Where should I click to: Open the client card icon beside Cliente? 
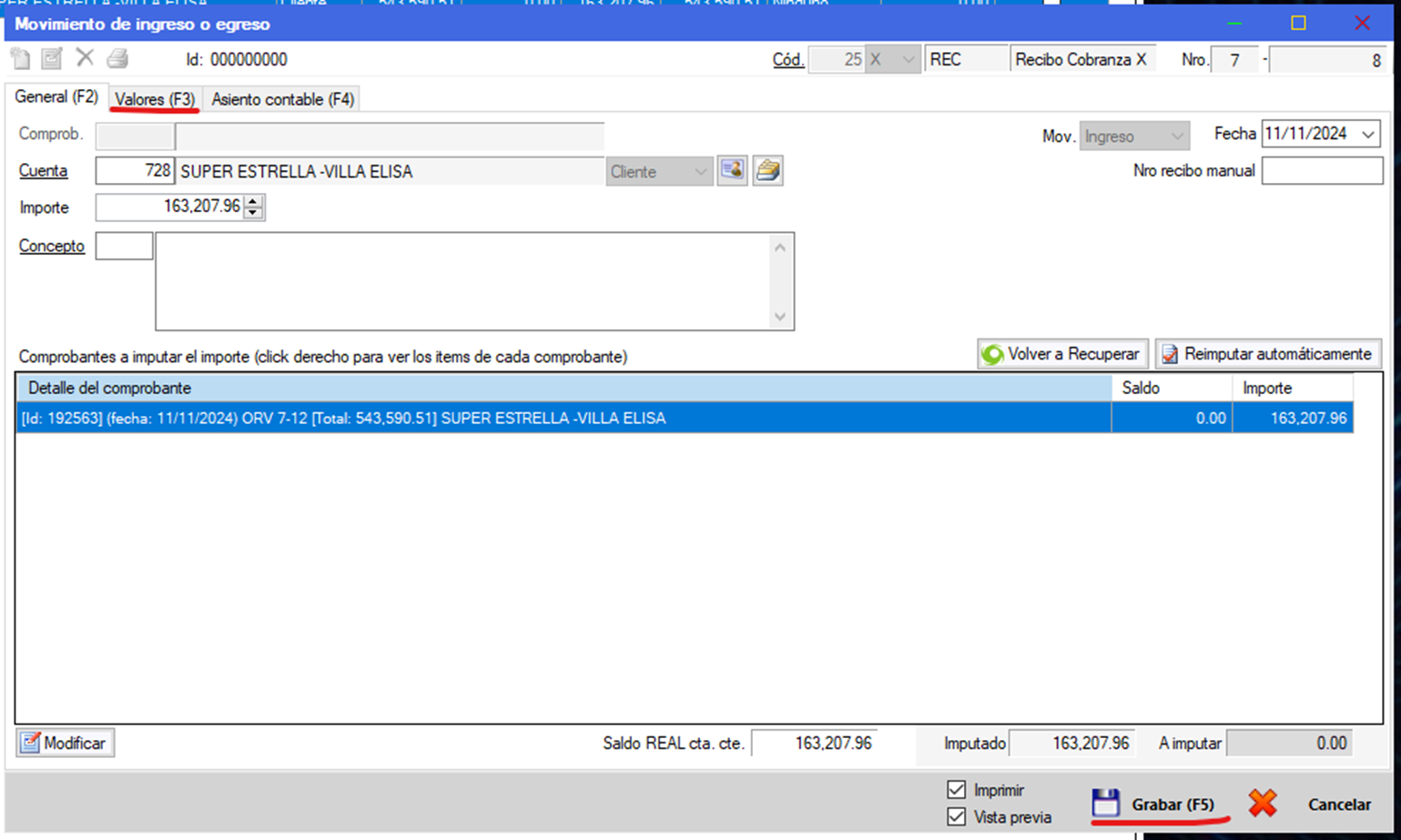[732, 170]
